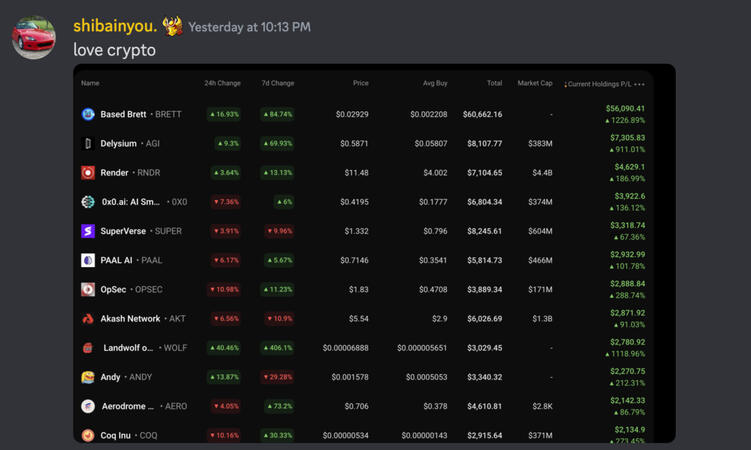Click the Based Brett coin icon
Image resolution: width=751 pixels, height=450 pixels.
pos(88,114)
